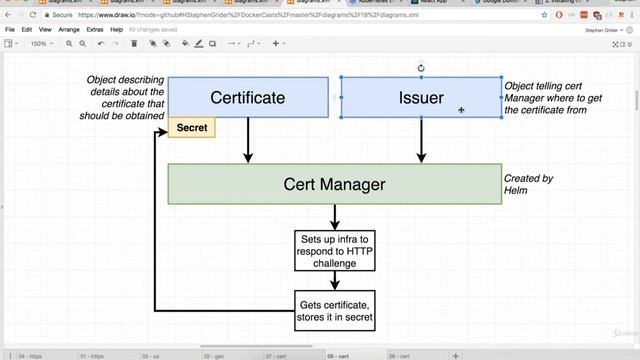
Task: Select the 'Sets up infra' box
Action: [x=335, y=251]
